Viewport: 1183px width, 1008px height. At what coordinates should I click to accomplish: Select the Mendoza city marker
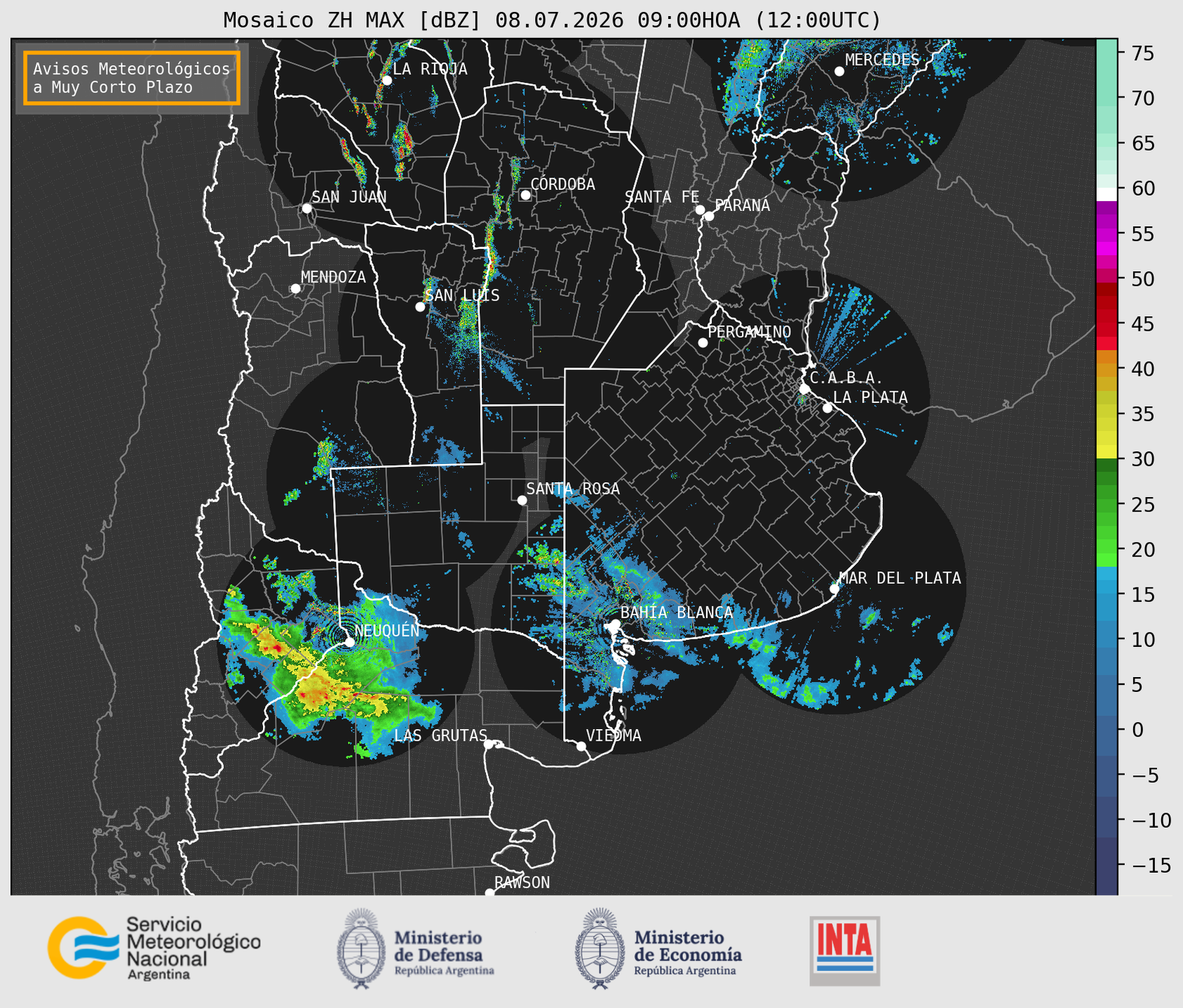[295, 289]
